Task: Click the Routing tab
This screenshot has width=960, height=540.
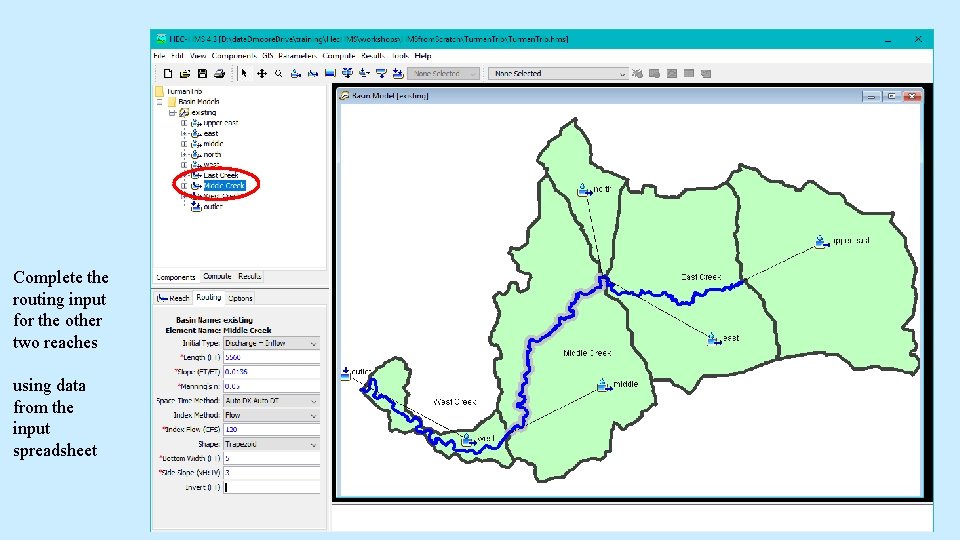Action: click(x=209, y=298)
